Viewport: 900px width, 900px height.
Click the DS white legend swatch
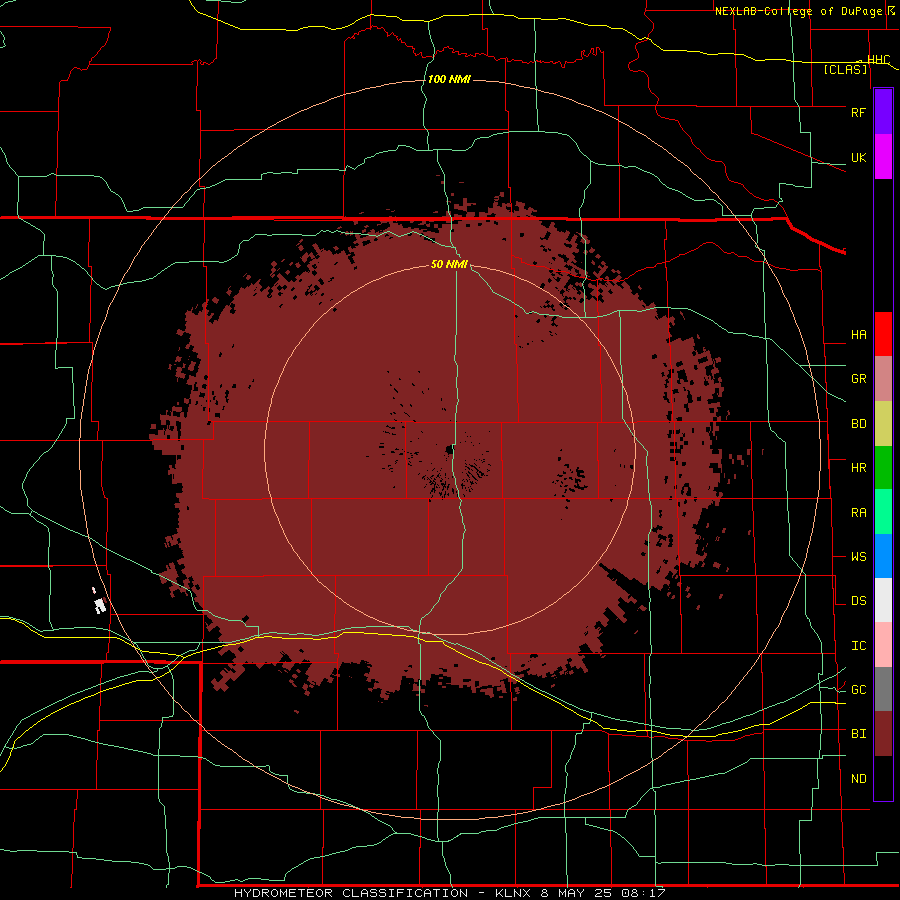pos(883,600)
